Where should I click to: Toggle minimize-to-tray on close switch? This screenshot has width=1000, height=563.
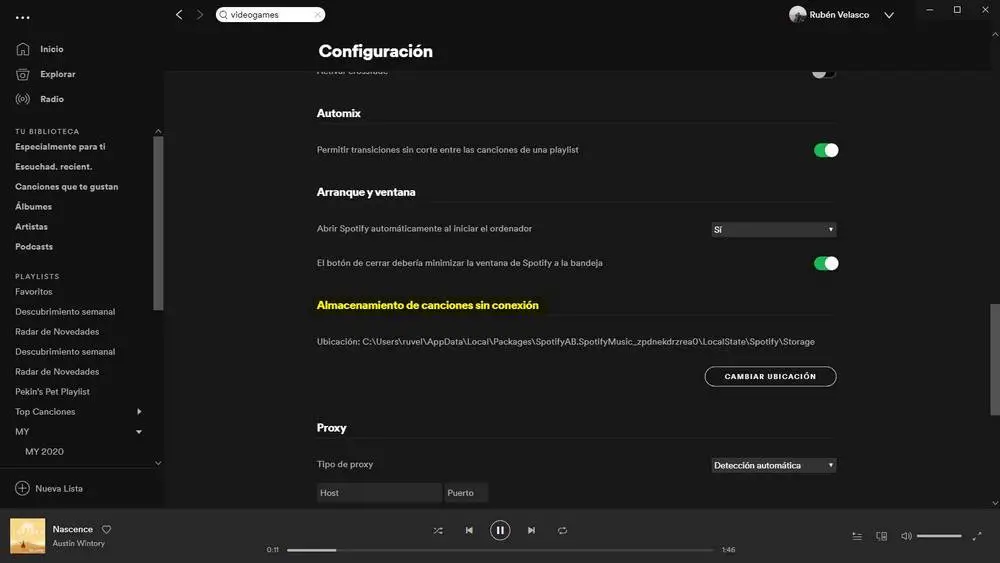pyautogui.click(x=826, y=263)
